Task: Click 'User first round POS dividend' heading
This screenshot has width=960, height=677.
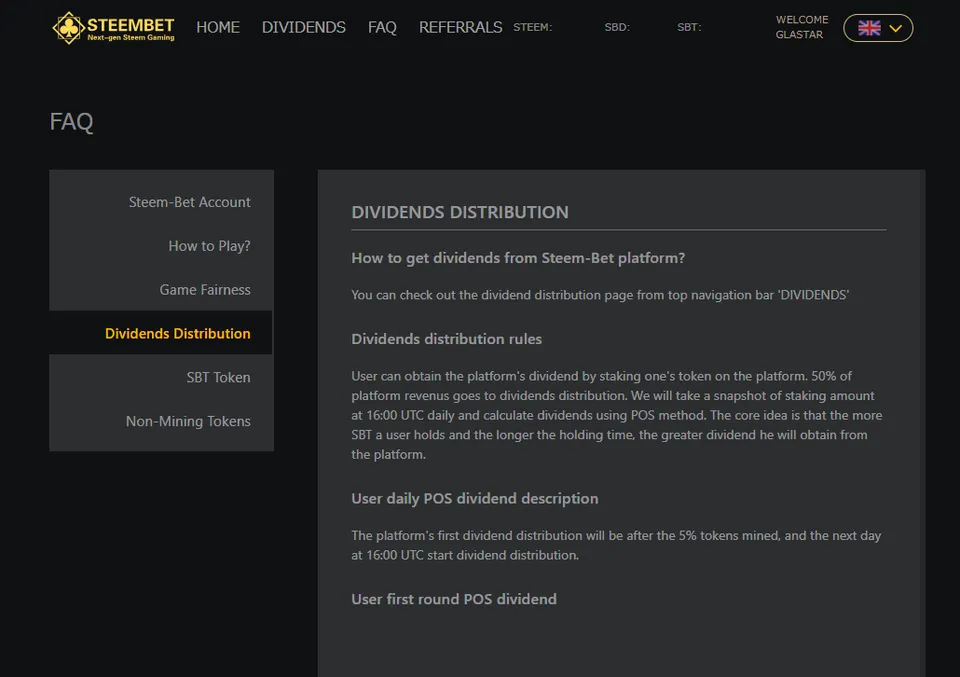Action: click(454, 599)
